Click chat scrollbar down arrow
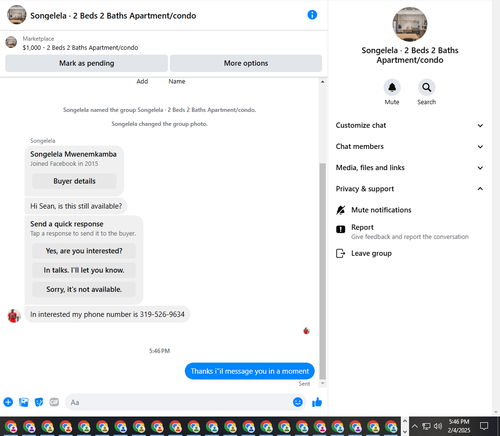 [x=322, y=383]
